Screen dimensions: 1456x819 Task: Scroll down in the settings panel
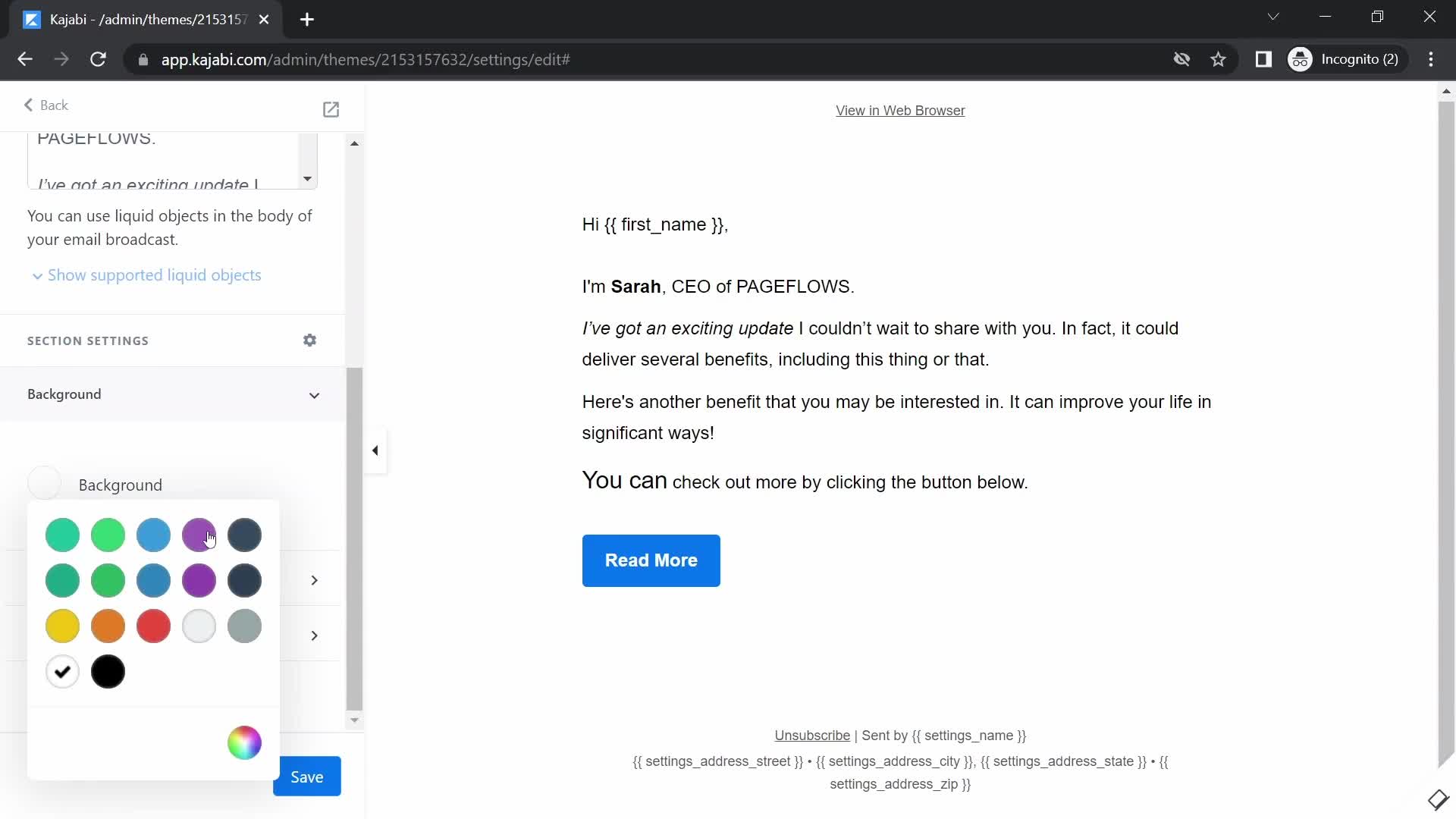point(355,719)
